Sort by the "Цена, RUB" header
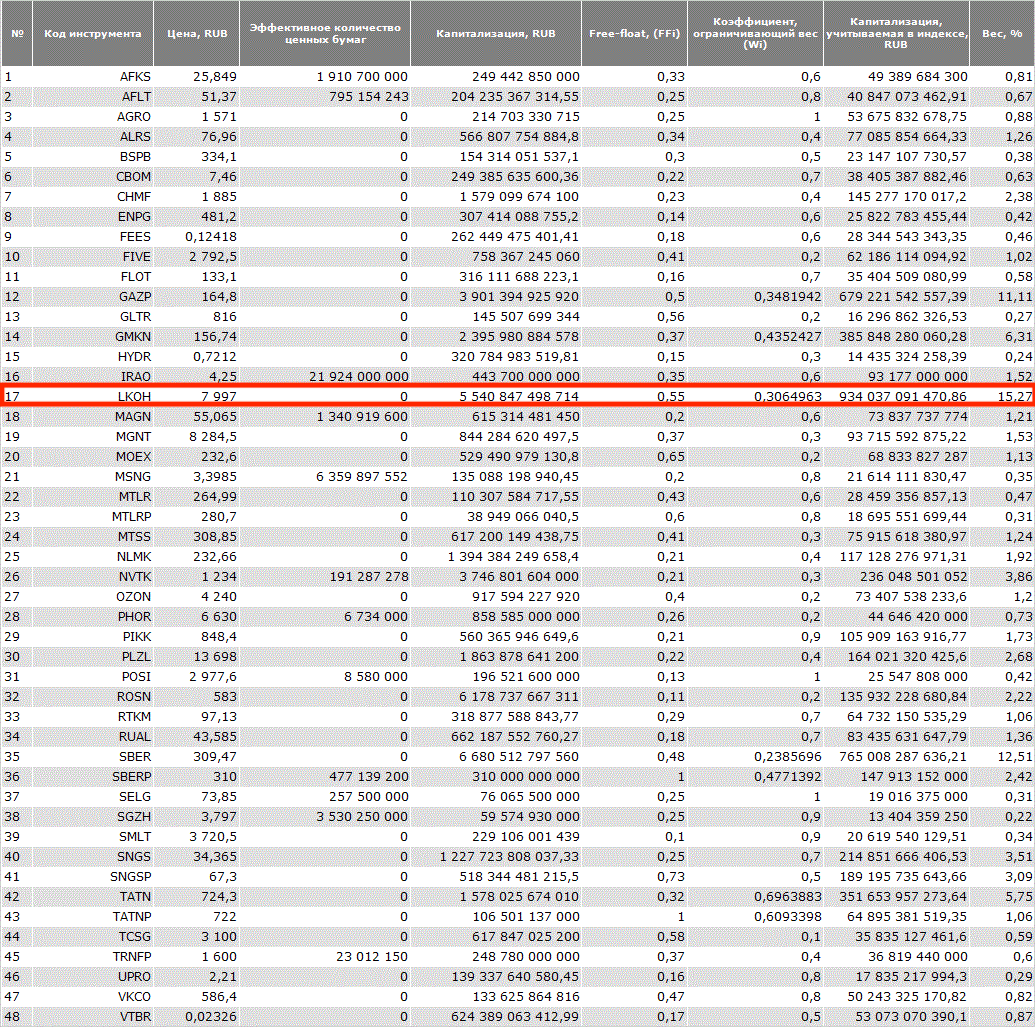The width and height of the screenshot is (1035, 1027). click(x=197, y=34)
